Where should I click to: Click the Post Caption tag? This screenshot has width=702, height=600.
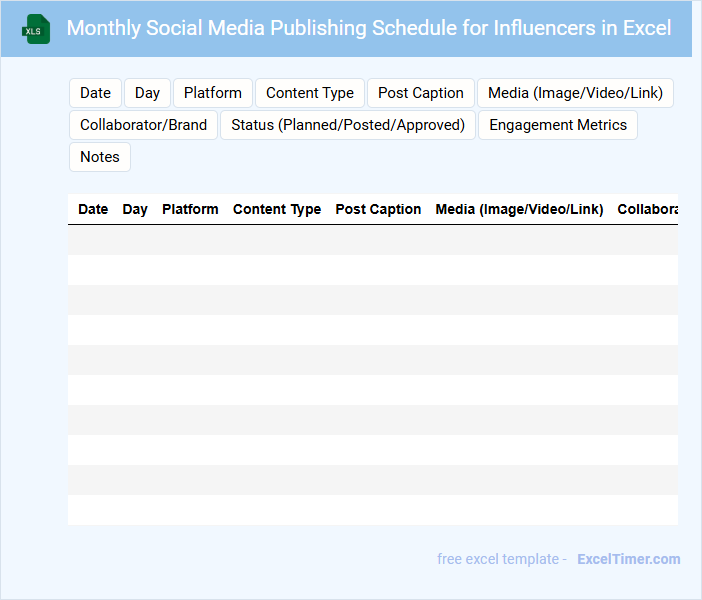420,93
